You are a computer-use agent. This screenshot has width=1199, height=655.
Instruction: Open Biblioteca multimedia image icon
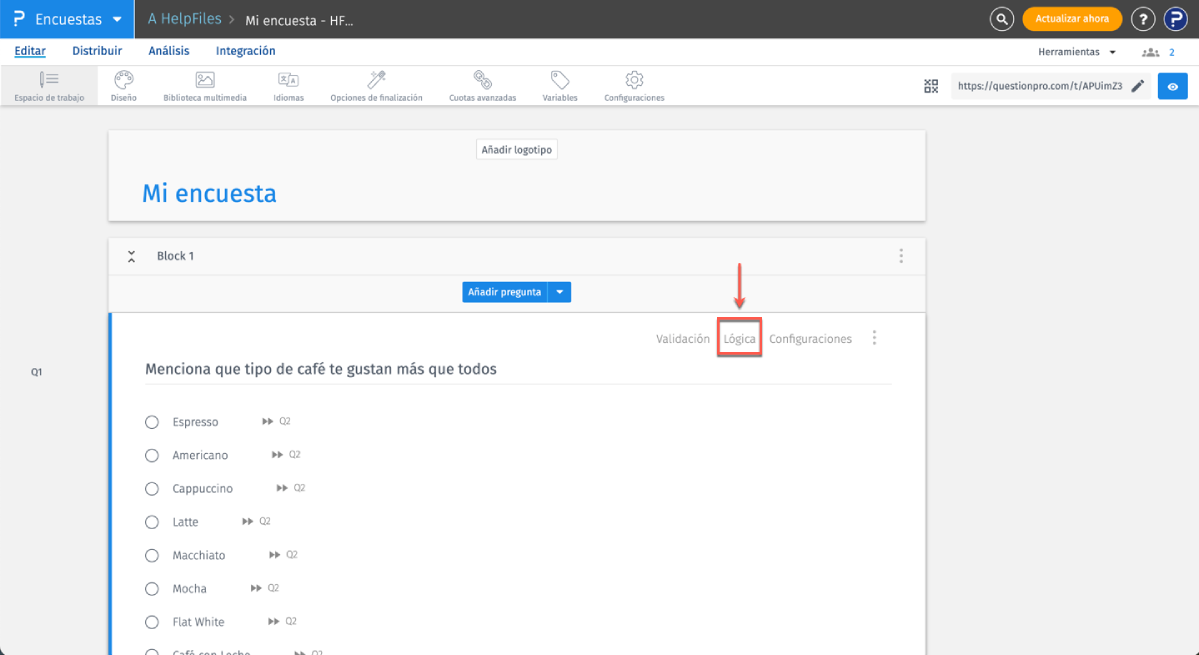pyautogui.click(x=205, y=79)
